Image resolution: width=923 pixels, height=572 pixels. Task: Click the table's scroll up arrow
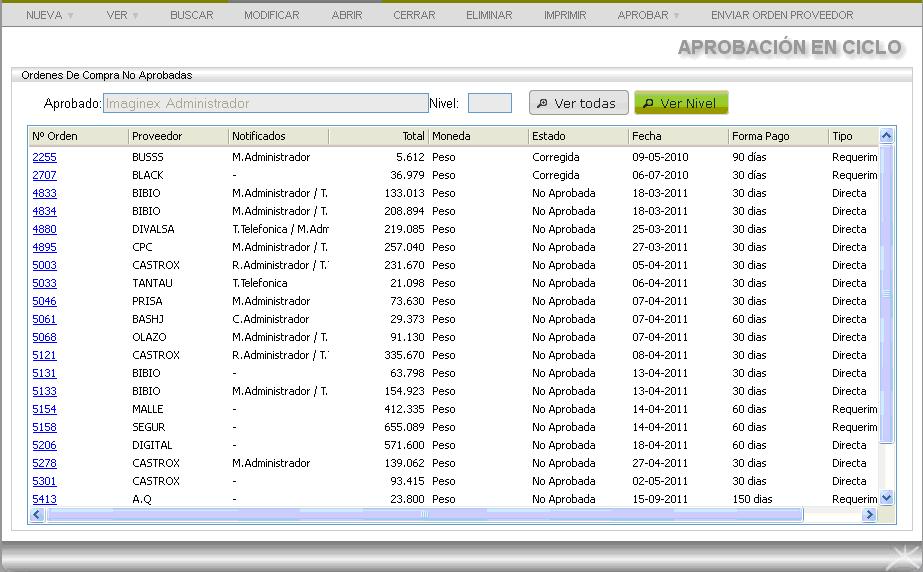point(887,136)
